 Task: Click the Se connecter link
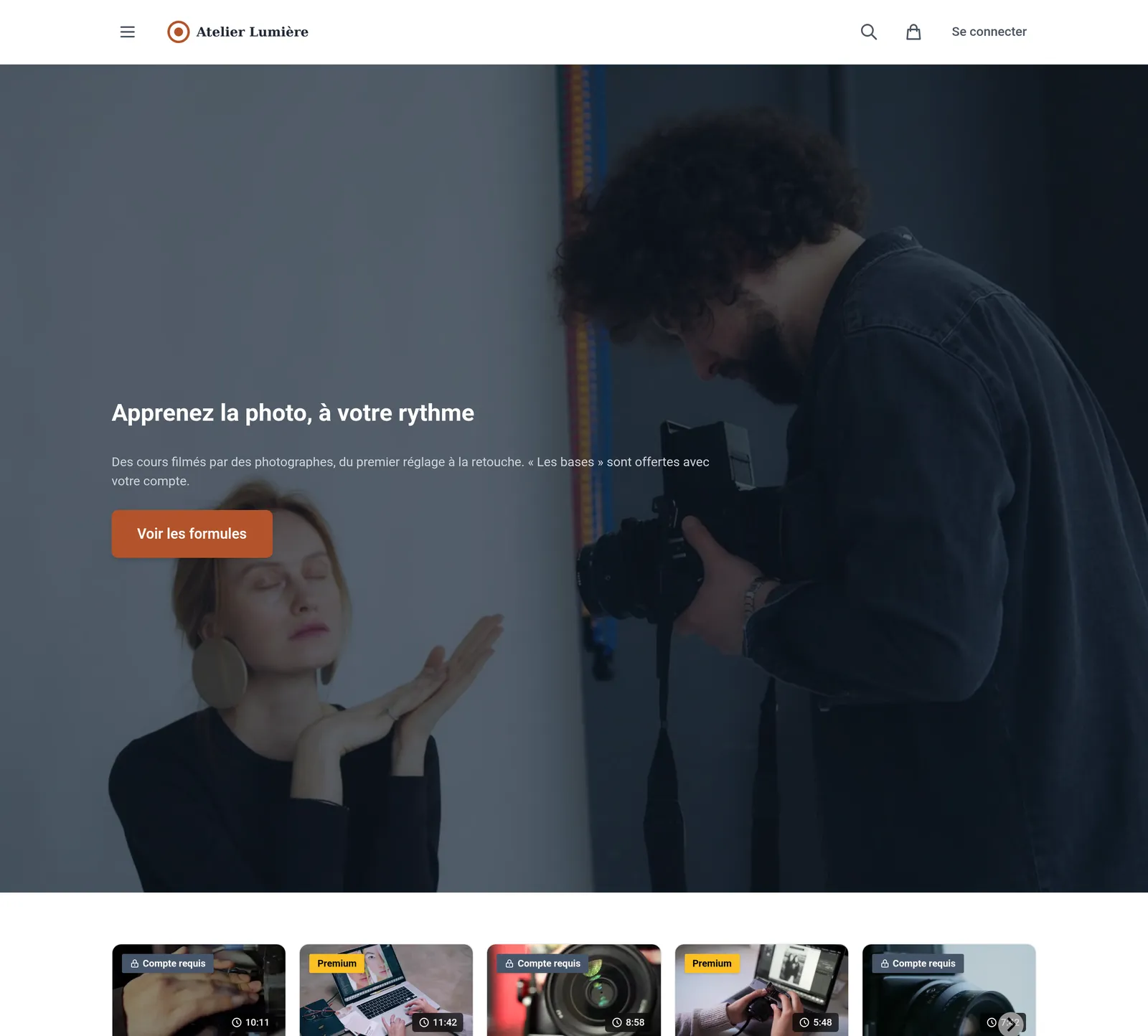point(989,32)
